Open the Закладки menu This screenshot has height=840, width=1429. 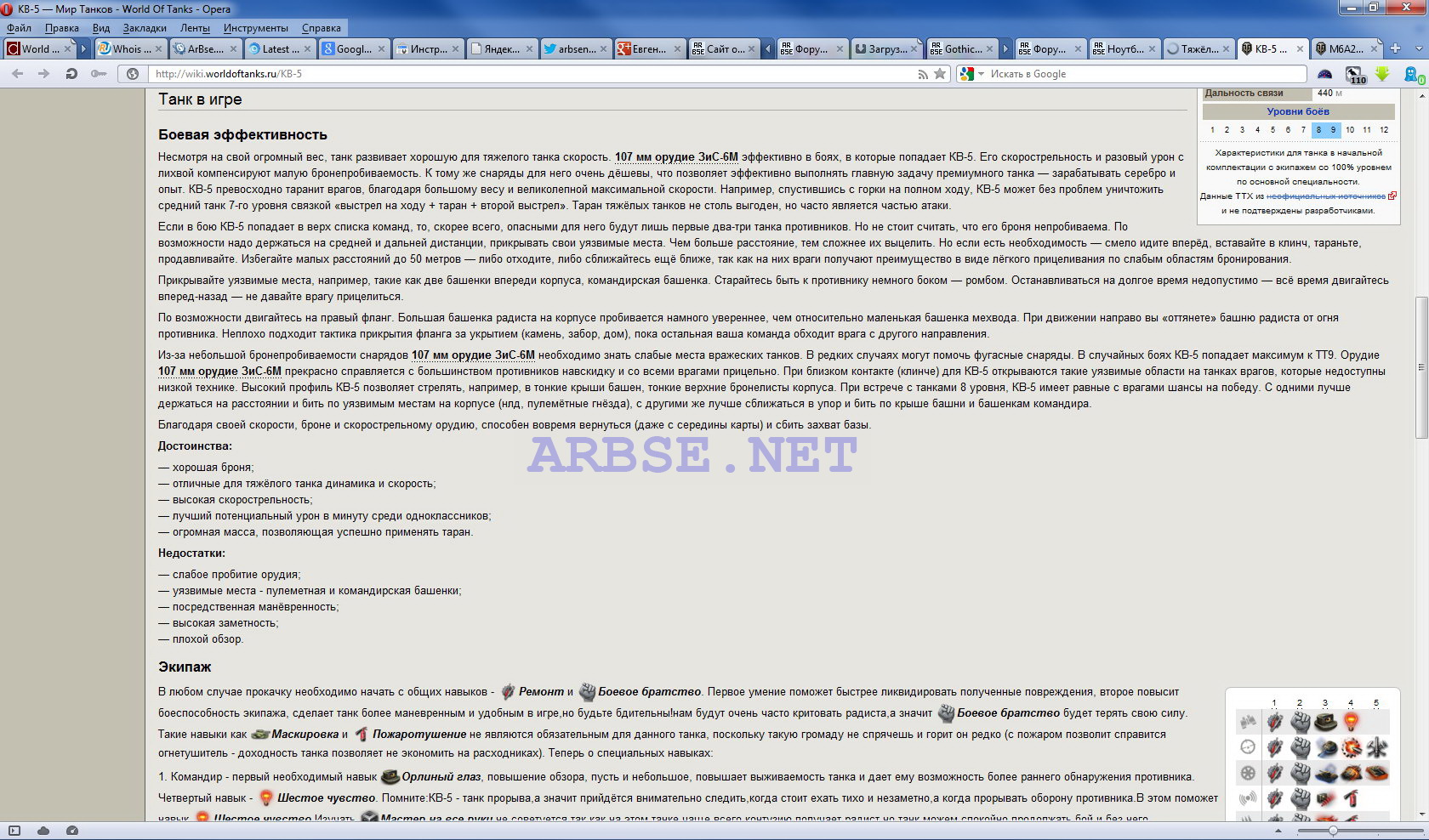pyautogui.click(x=145, y=28)
